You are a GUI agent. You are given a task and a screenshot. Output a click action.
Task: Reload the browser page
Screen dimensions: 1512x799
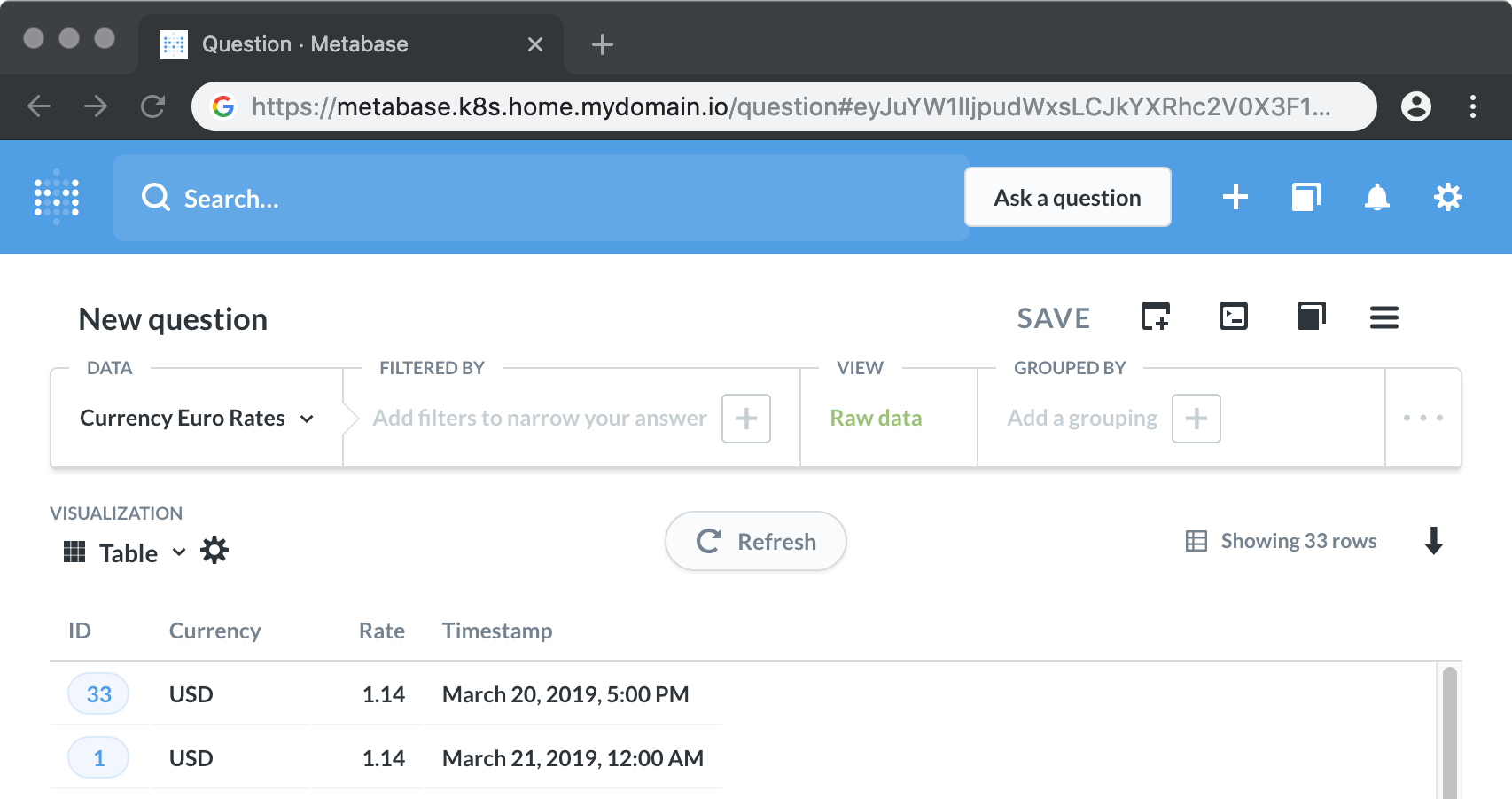point(152,106)
